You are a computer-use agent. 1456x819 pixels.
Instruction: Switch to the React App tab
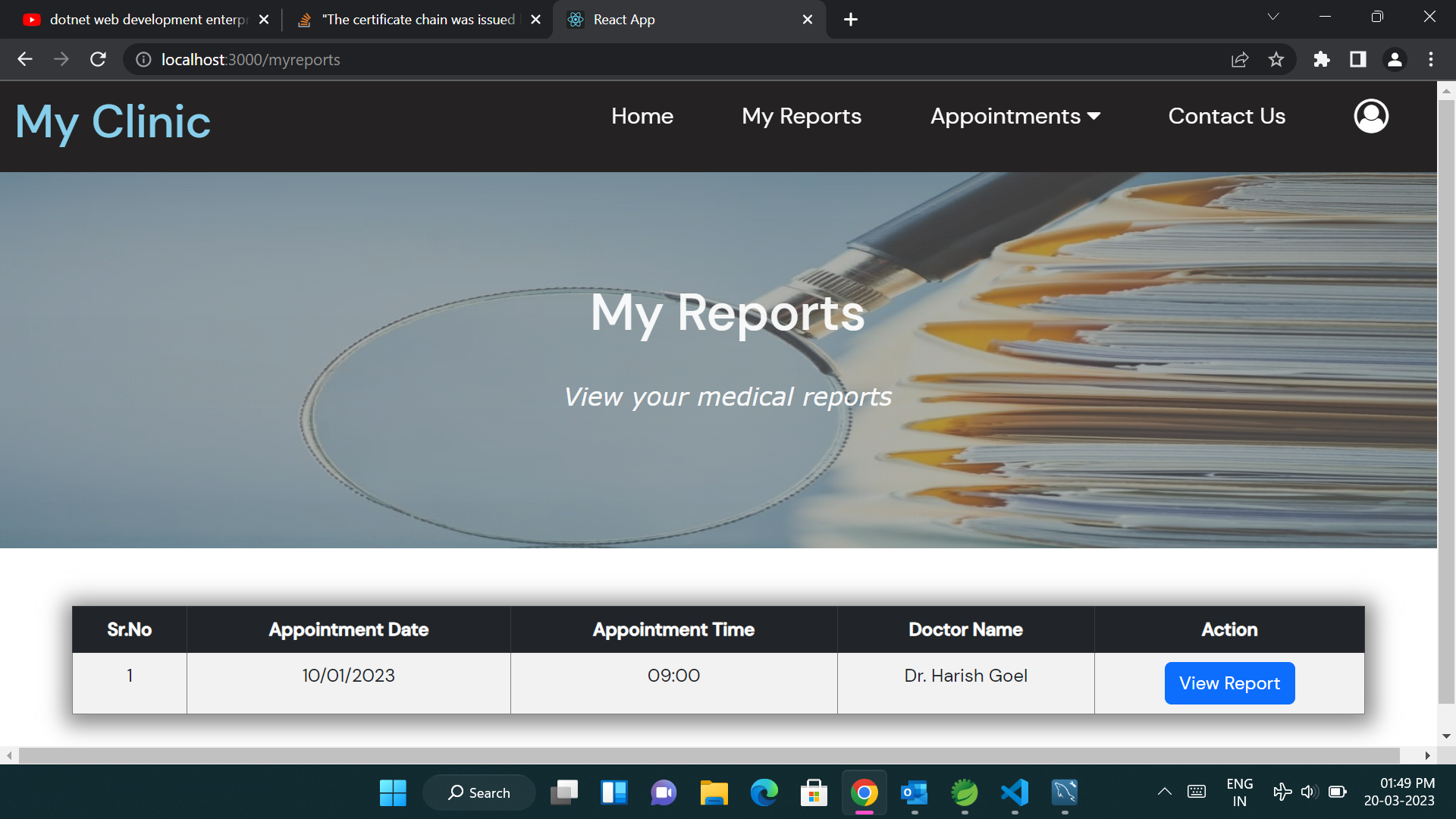667,19
